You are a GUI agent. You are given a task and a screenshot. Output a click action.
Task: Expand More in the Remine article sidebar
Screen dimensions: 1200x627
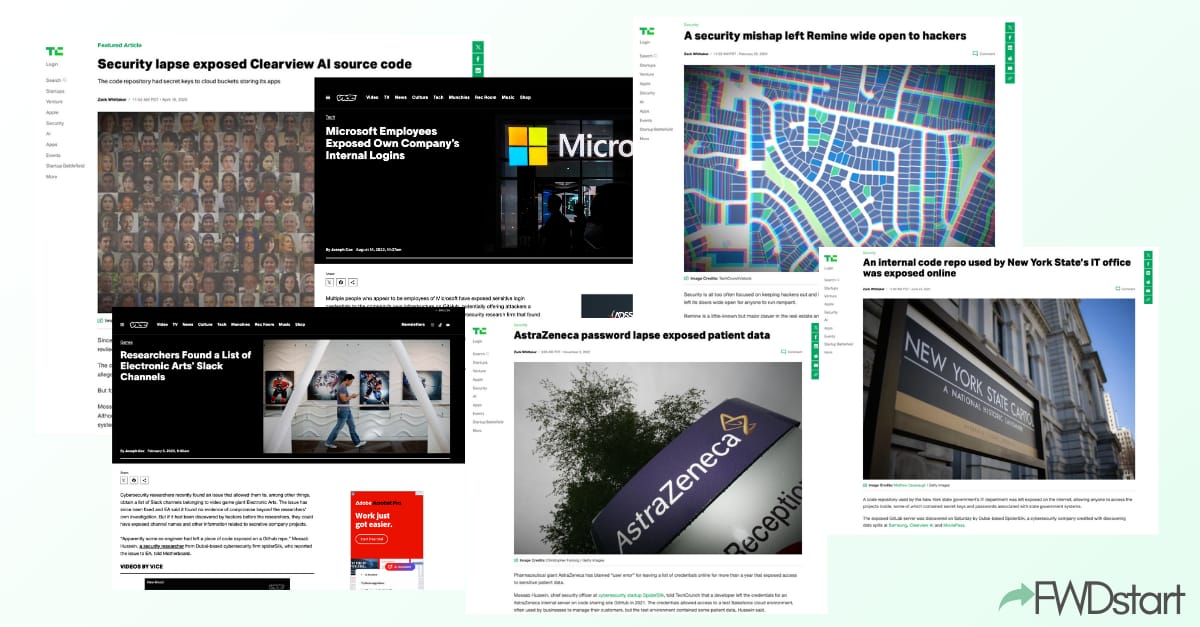(644, 138)
